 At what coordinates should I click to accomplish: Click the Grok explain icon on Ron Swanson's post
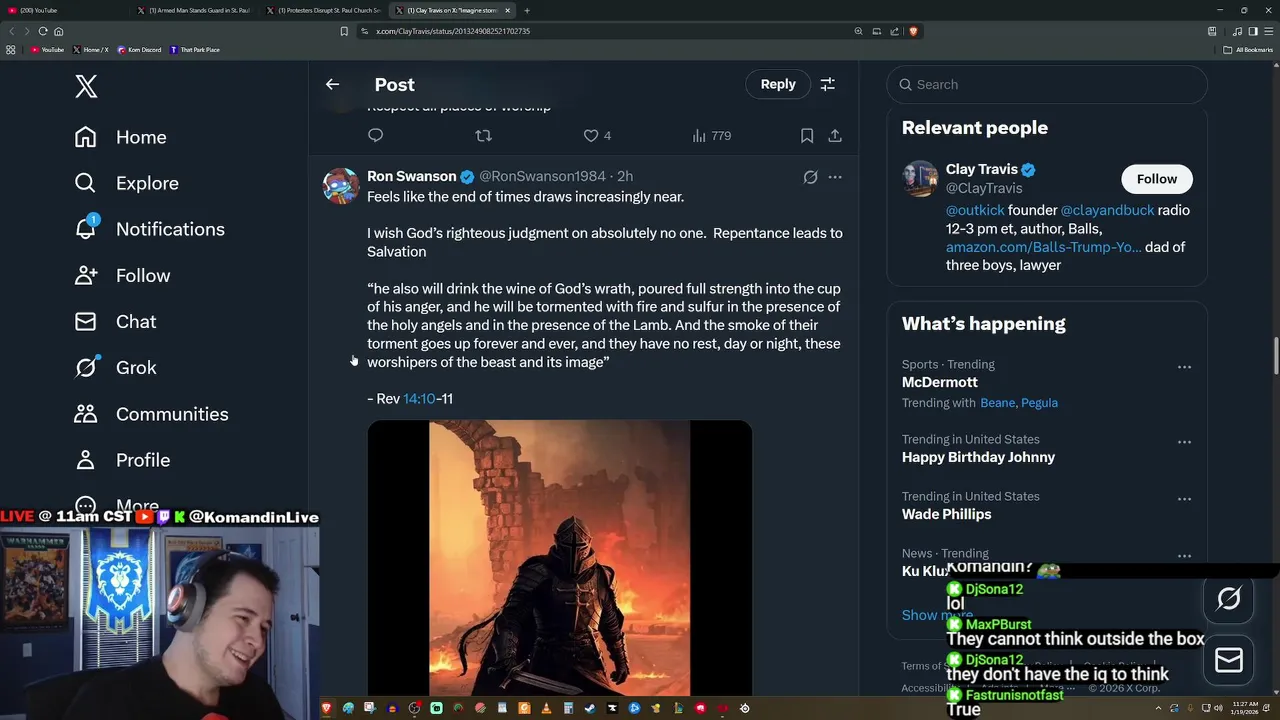810,177
